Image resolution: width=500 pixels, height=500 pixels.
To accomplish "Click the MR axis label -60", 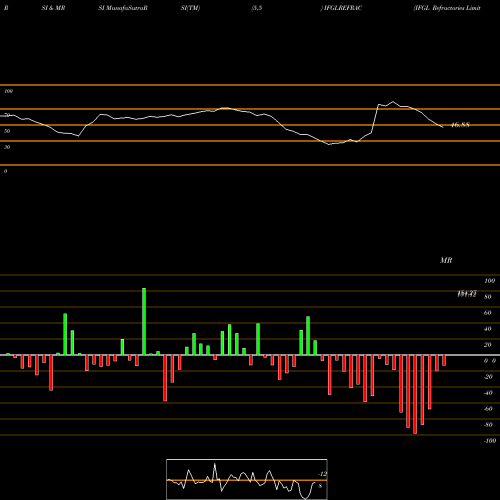I will [x=488, y=409].
